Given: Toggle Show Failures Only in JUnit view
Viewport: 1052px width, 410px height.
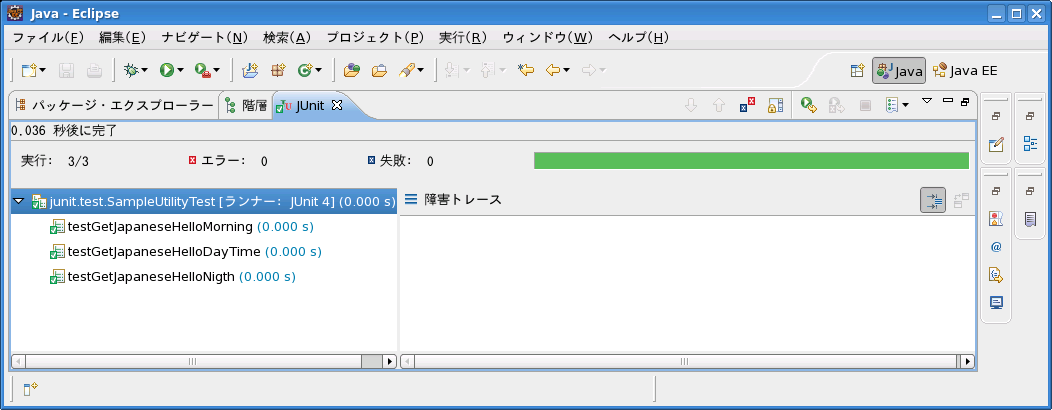Looking at the screenshot, I should pos(747,105).
